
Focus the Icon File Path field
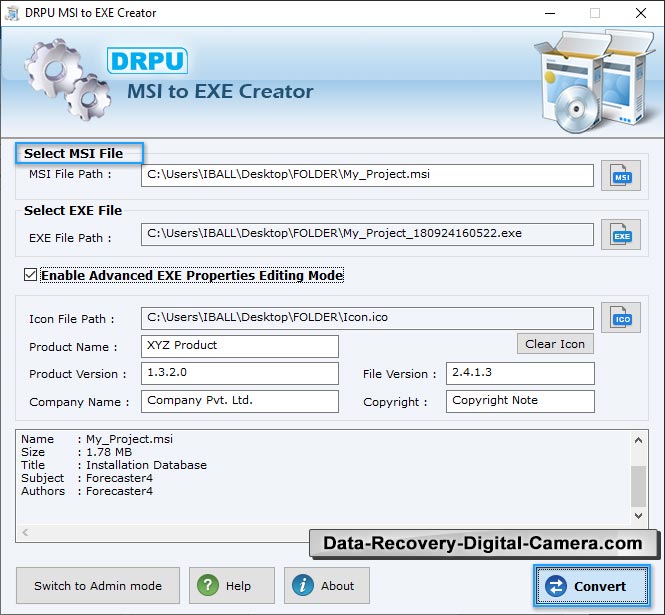click(x=367, y=319)
